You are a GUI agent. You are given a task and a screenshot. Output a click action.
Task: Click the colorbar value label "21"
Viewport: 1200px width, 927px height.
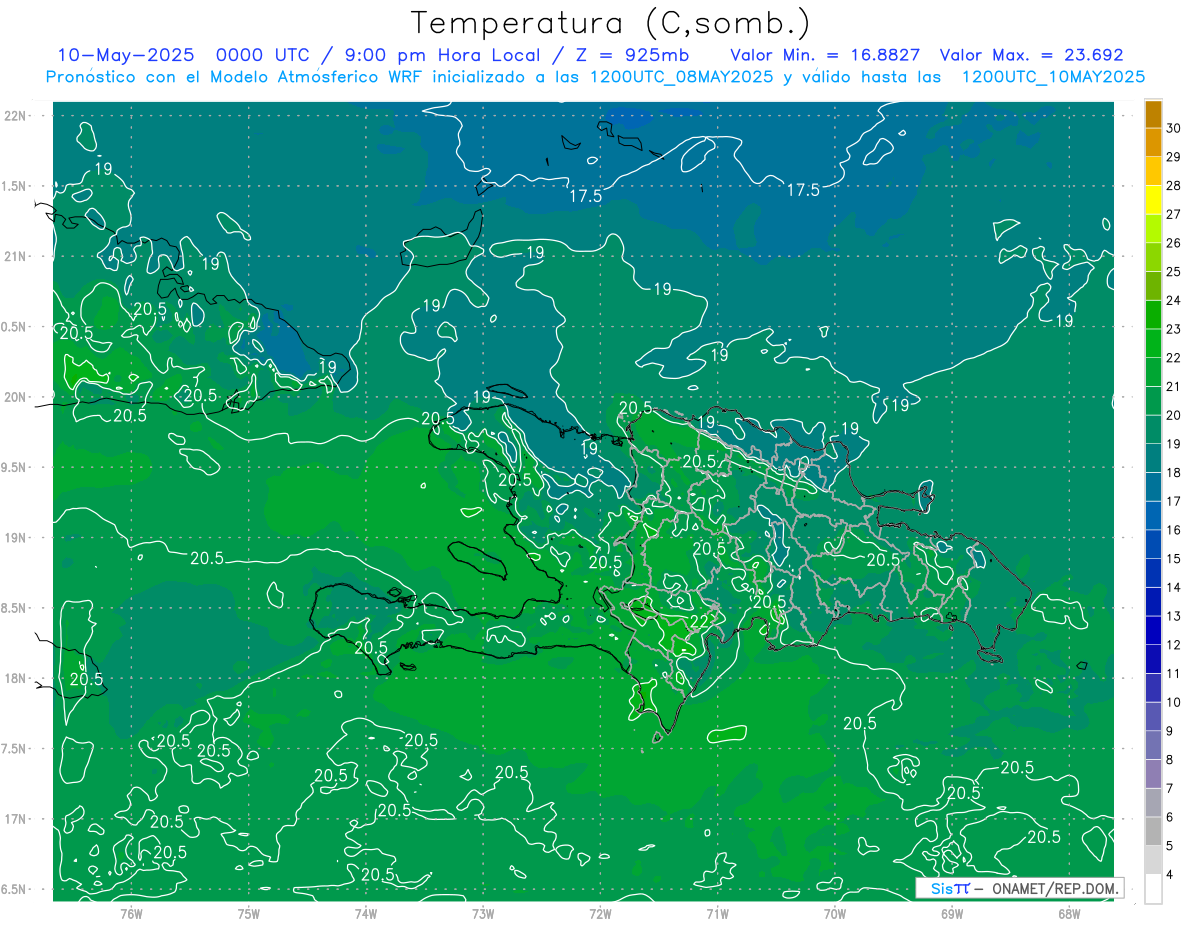1173,386
